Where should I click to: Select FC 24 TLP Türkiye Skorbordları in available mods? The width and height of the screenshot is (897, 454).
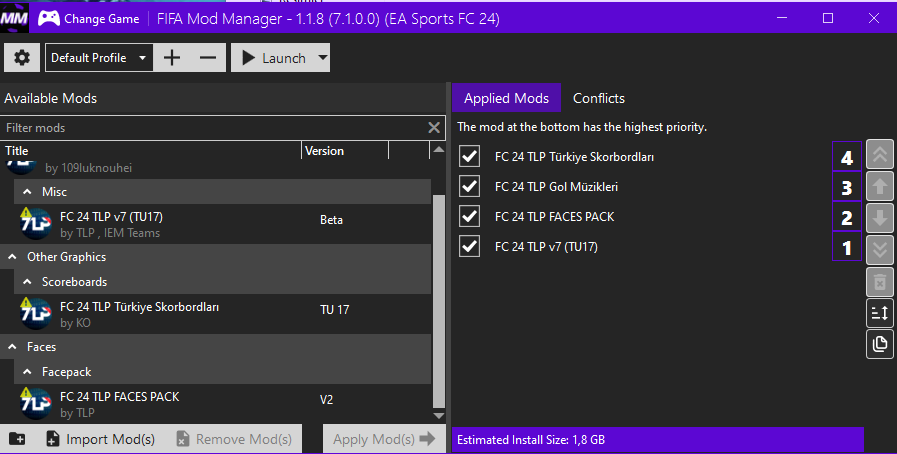tap(140, 307)
